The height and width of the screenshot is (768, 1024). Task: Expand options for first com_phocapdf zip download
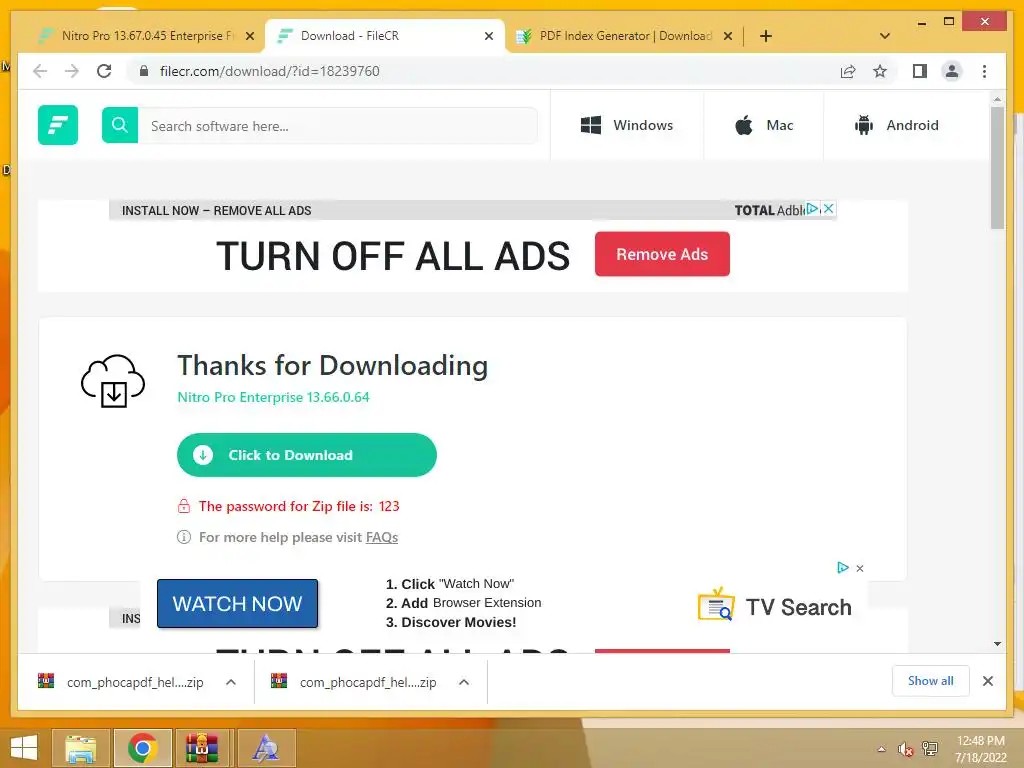[x=231, y=682]
